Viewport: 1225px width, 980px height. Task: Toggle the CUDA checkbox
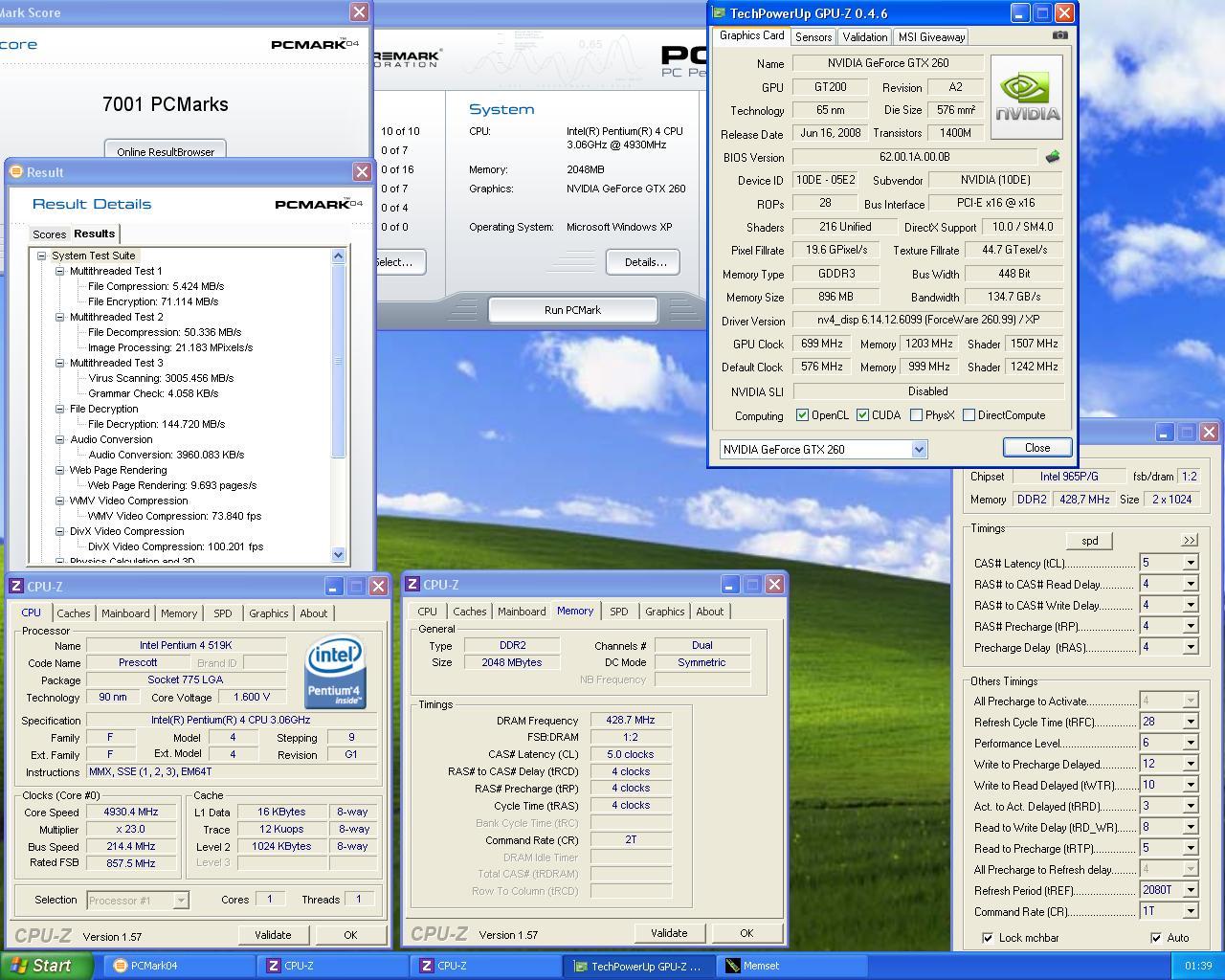click(862, 415)
